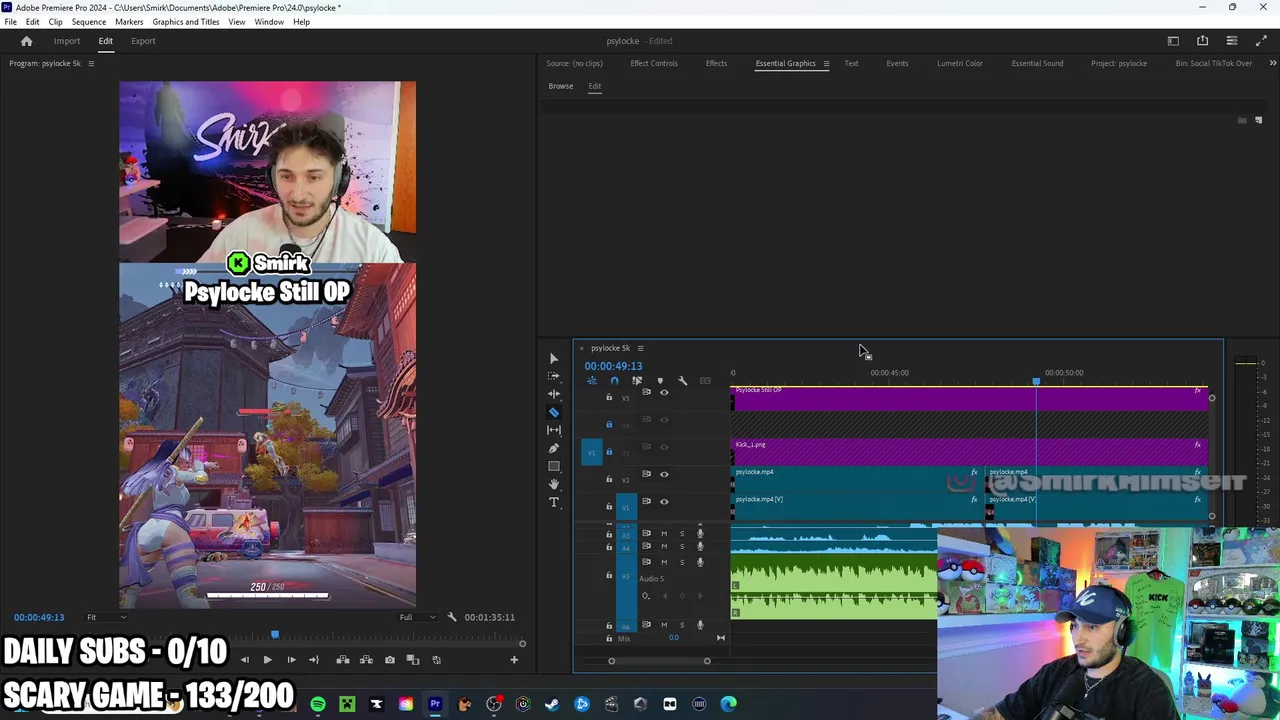The image size is (1280, 720).
Task: Select the Razor tool
Action: click(554, 412)
